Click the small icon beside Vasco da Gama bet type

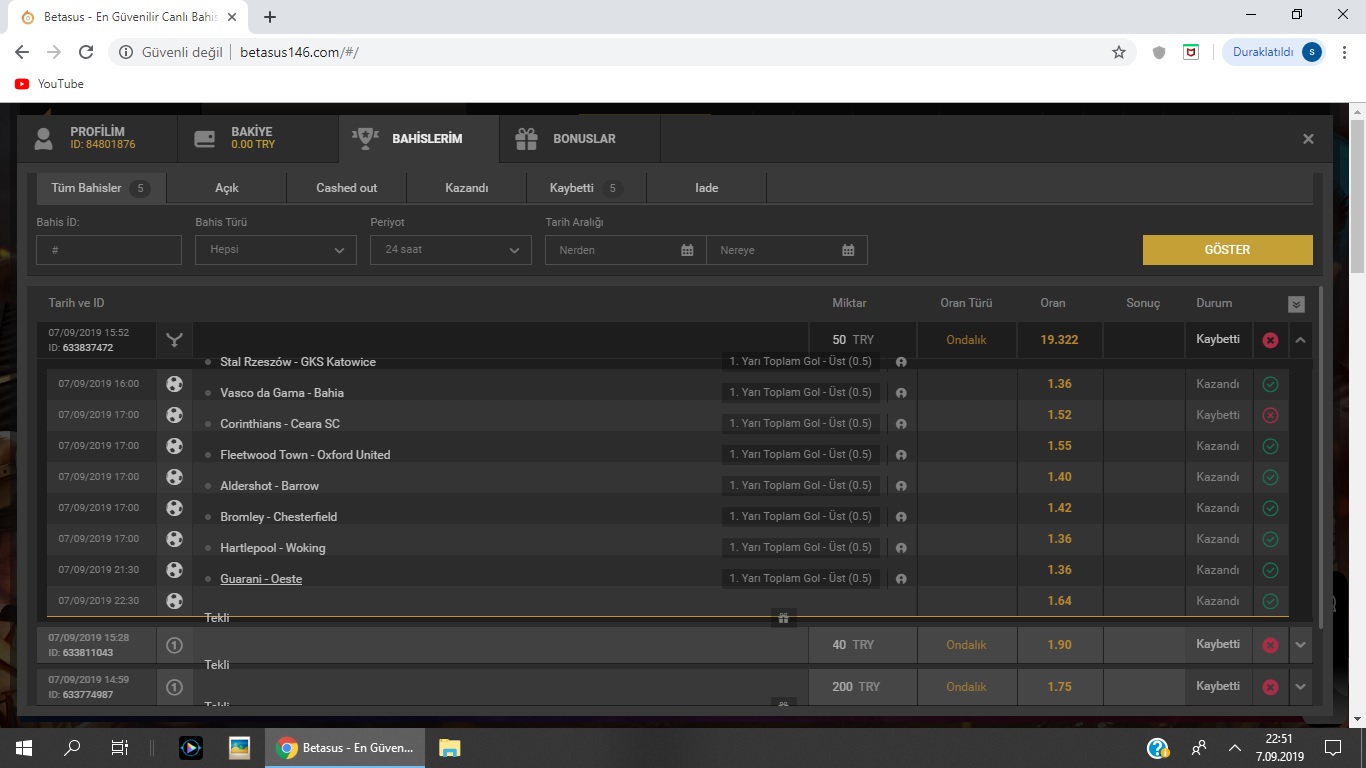coord(901,393)
